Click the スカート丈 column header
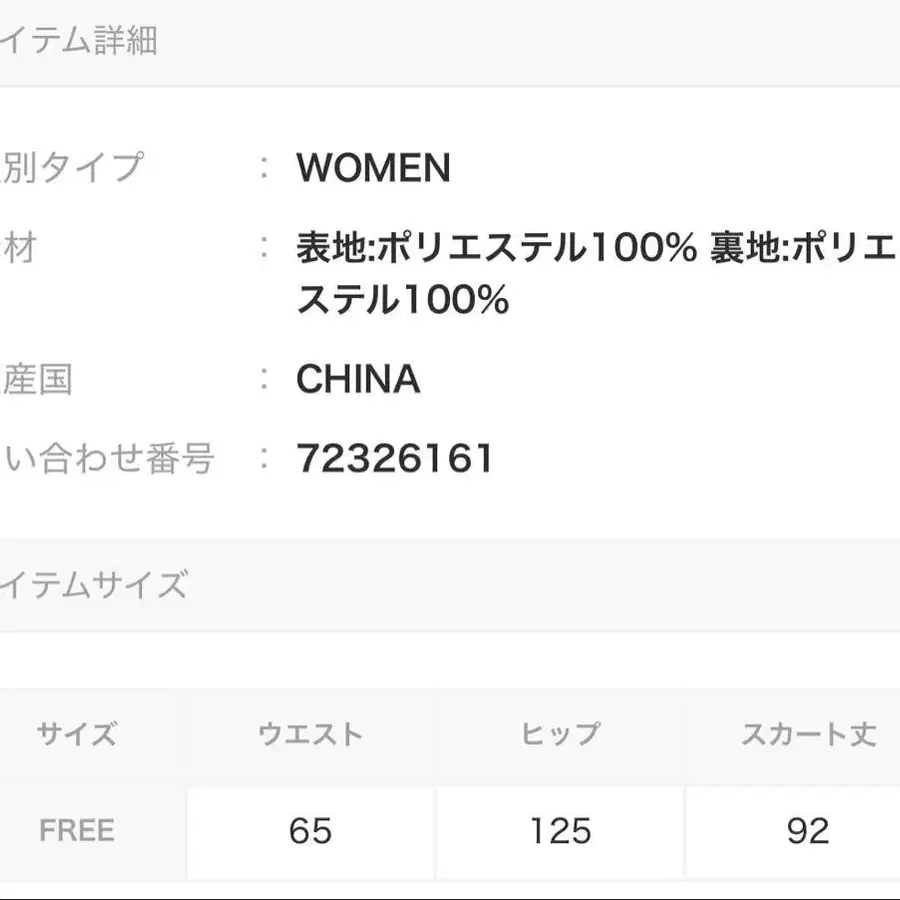This screenshot has width=900, height=900. [808, 735]
